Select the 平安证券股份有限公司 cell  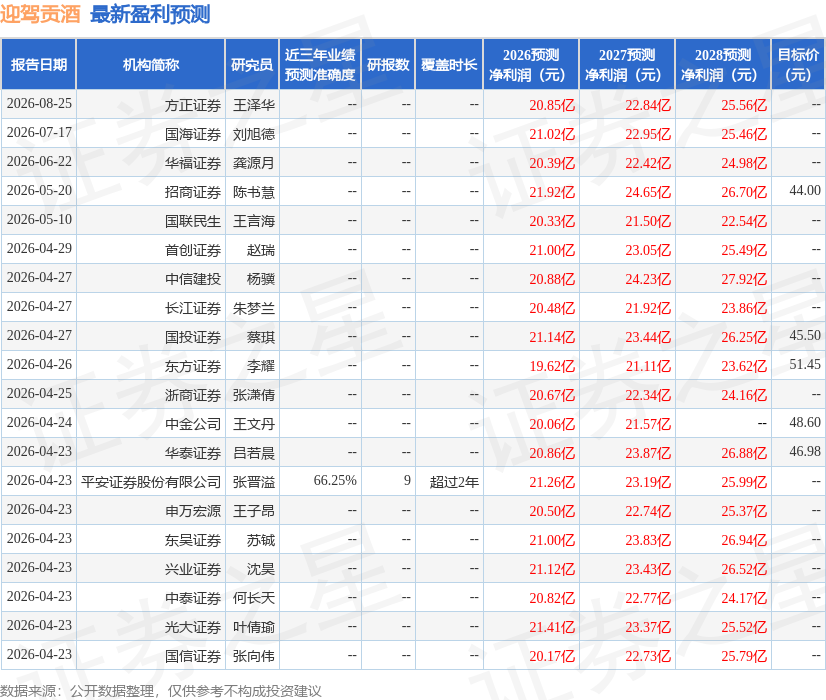[x=151, y=482]
